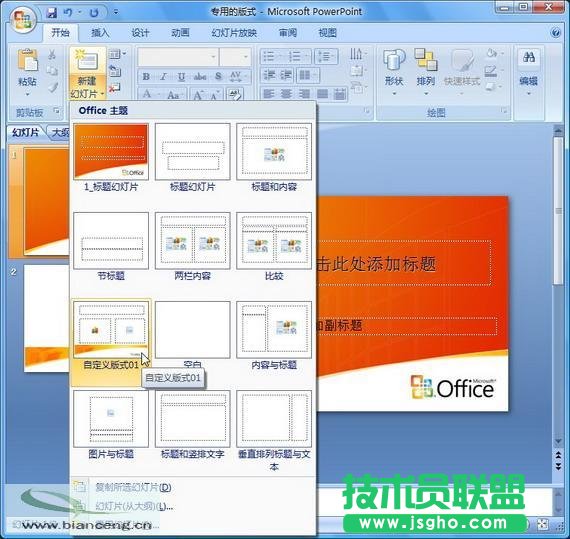Click 复制所选幻灯片(D) menu entry
The width and height of the screenshot is (570, 539).
click(x=193, y=487)
